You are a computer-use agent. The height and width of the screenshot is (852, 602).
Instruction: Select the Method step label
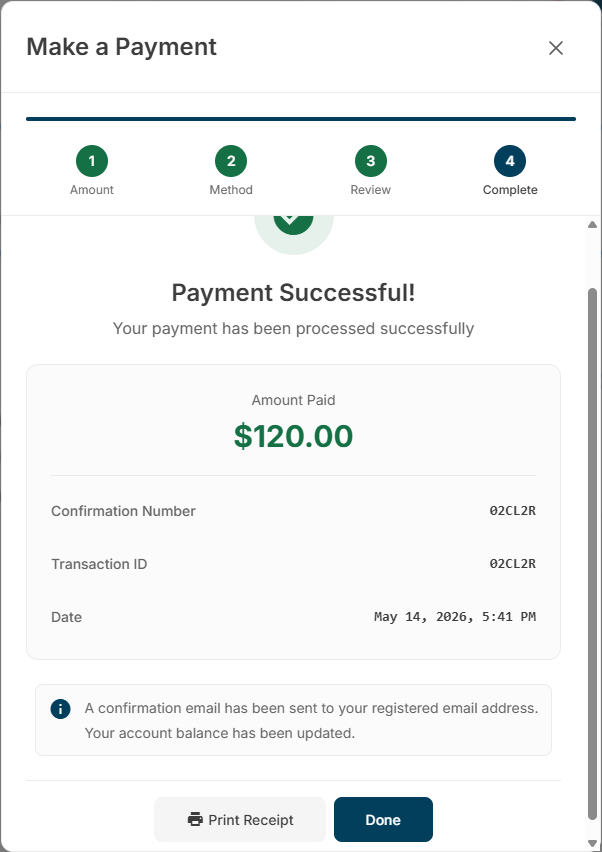point(231,190)
